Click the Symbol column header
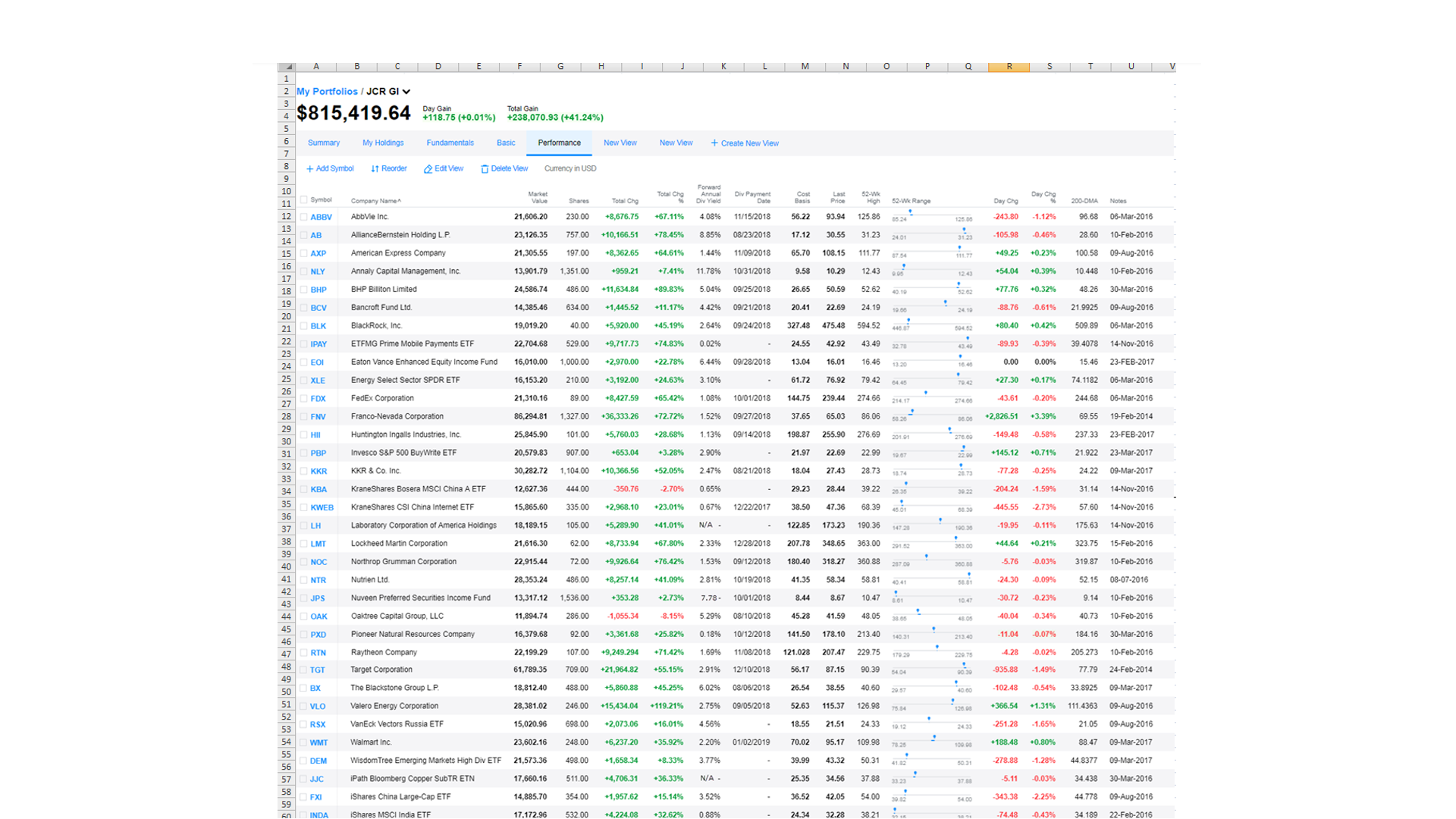This screenshot has height=819, width=1456. (321, 200)
